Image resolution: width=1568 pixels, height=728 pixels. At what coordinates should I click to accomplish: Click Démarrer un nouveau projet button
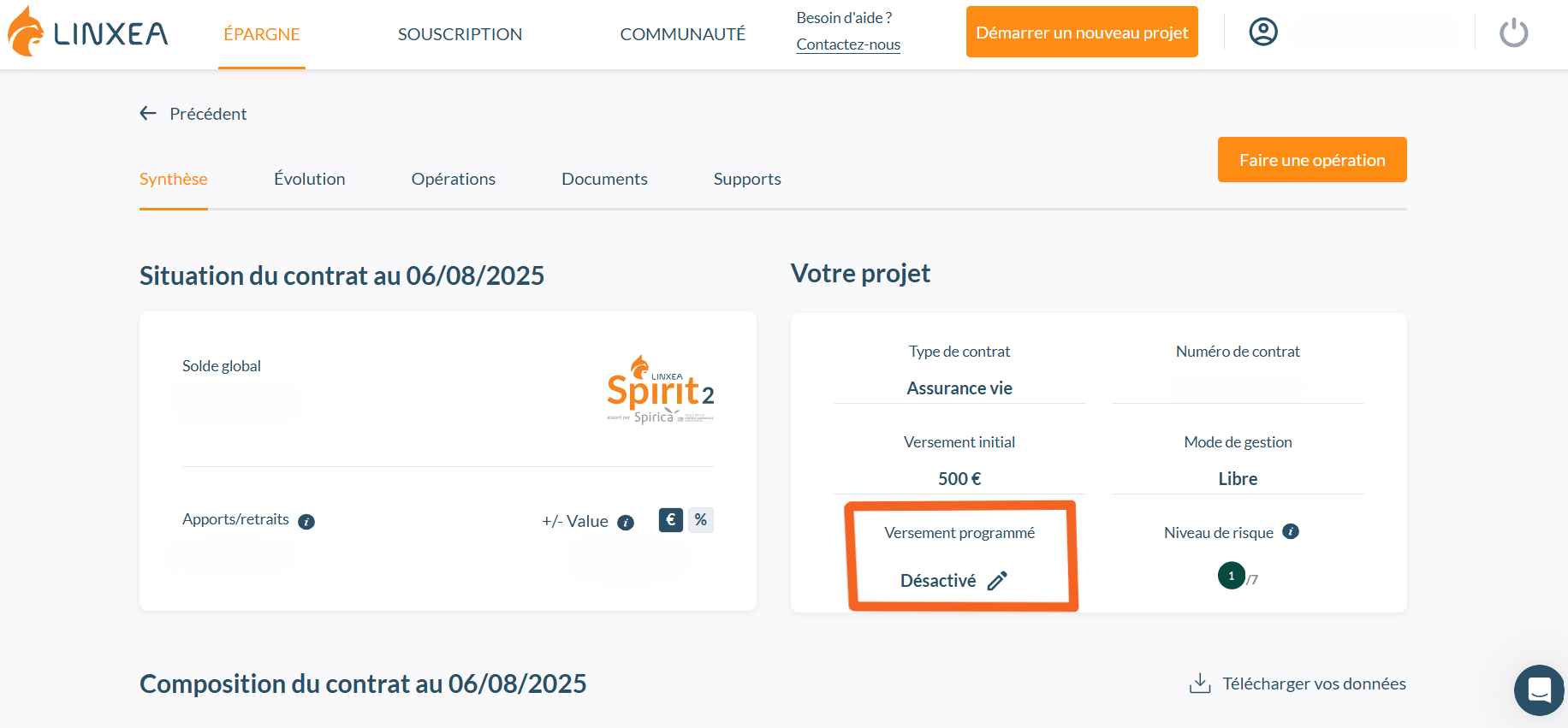[1082, 32]
